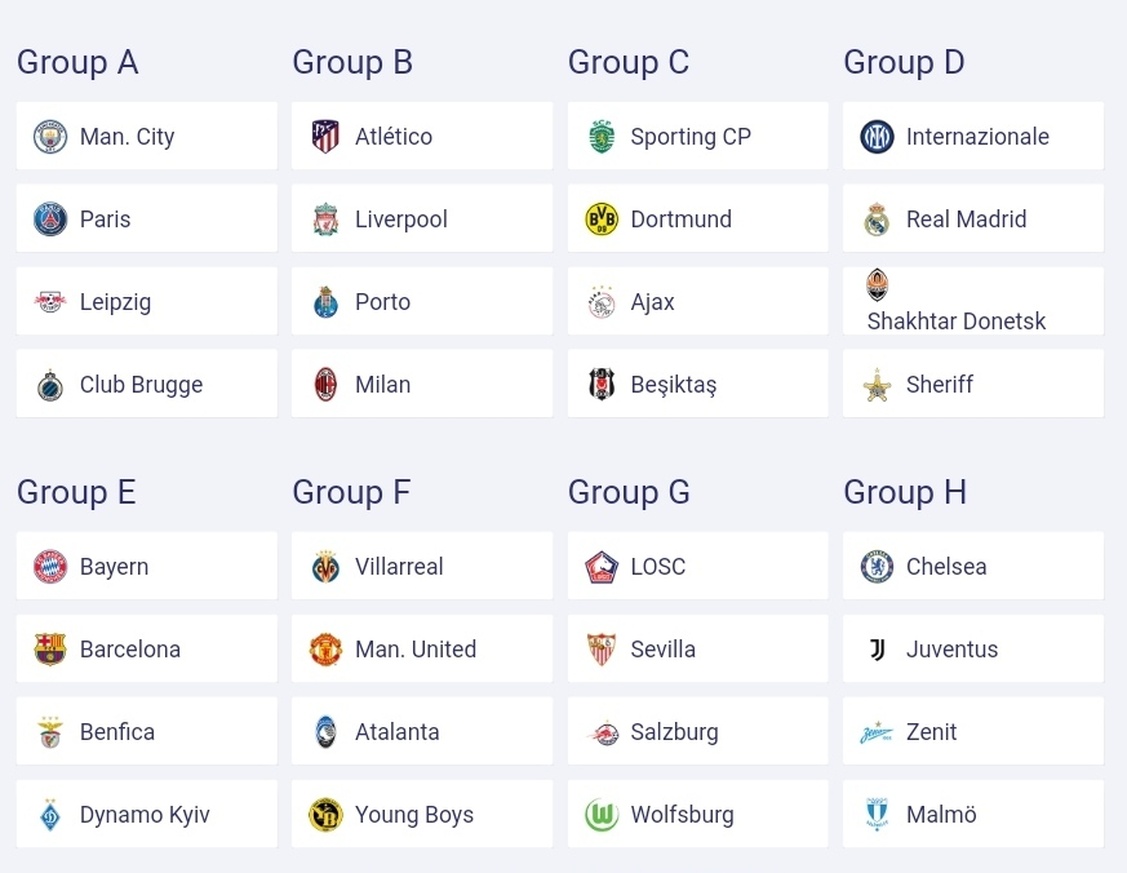The width and height of the screenshot is (1127, 873).
Task: Open the Chelsea team card
Action: click(972, 566)
